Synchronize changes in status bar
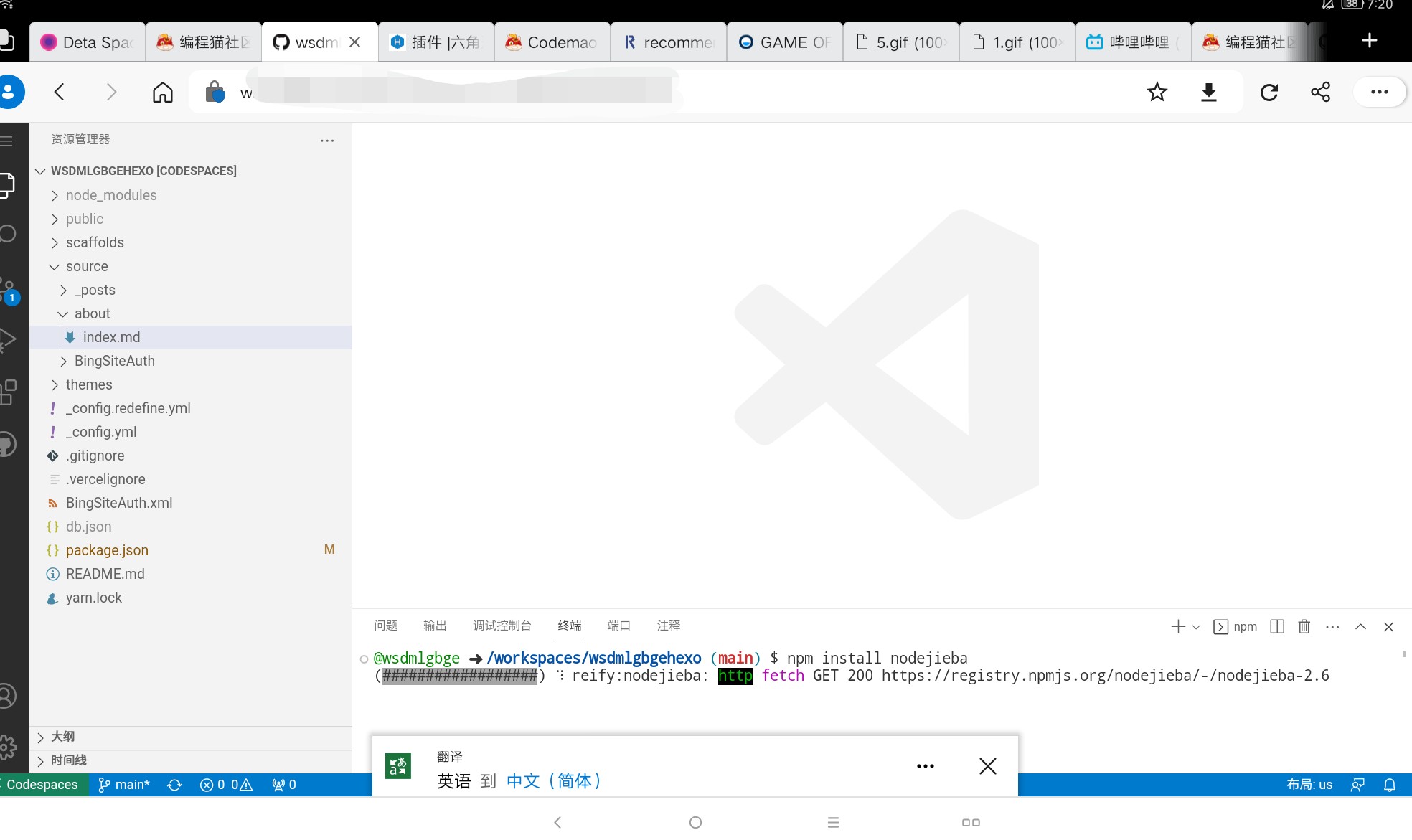1412x840 pixels. coord(174,785)
